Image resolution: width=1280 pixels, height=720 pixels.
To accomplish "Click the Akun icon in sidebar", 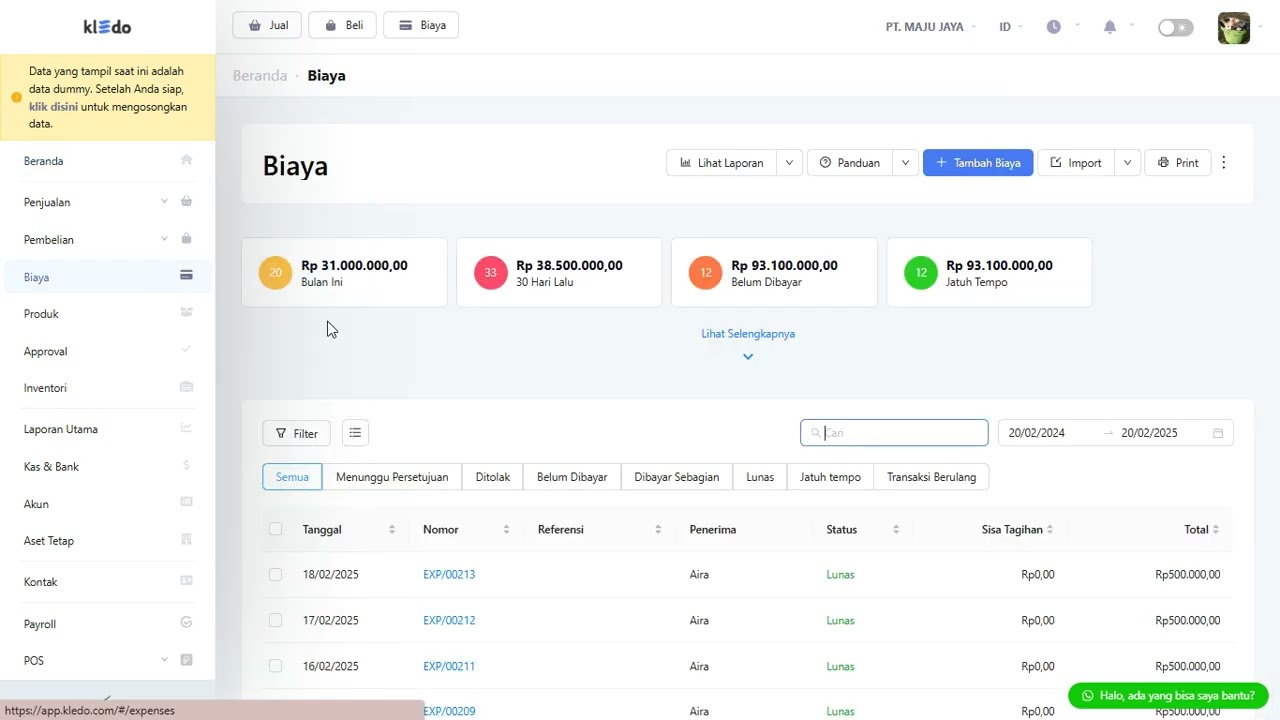I will pyautogui.click(x=186, y=502).
